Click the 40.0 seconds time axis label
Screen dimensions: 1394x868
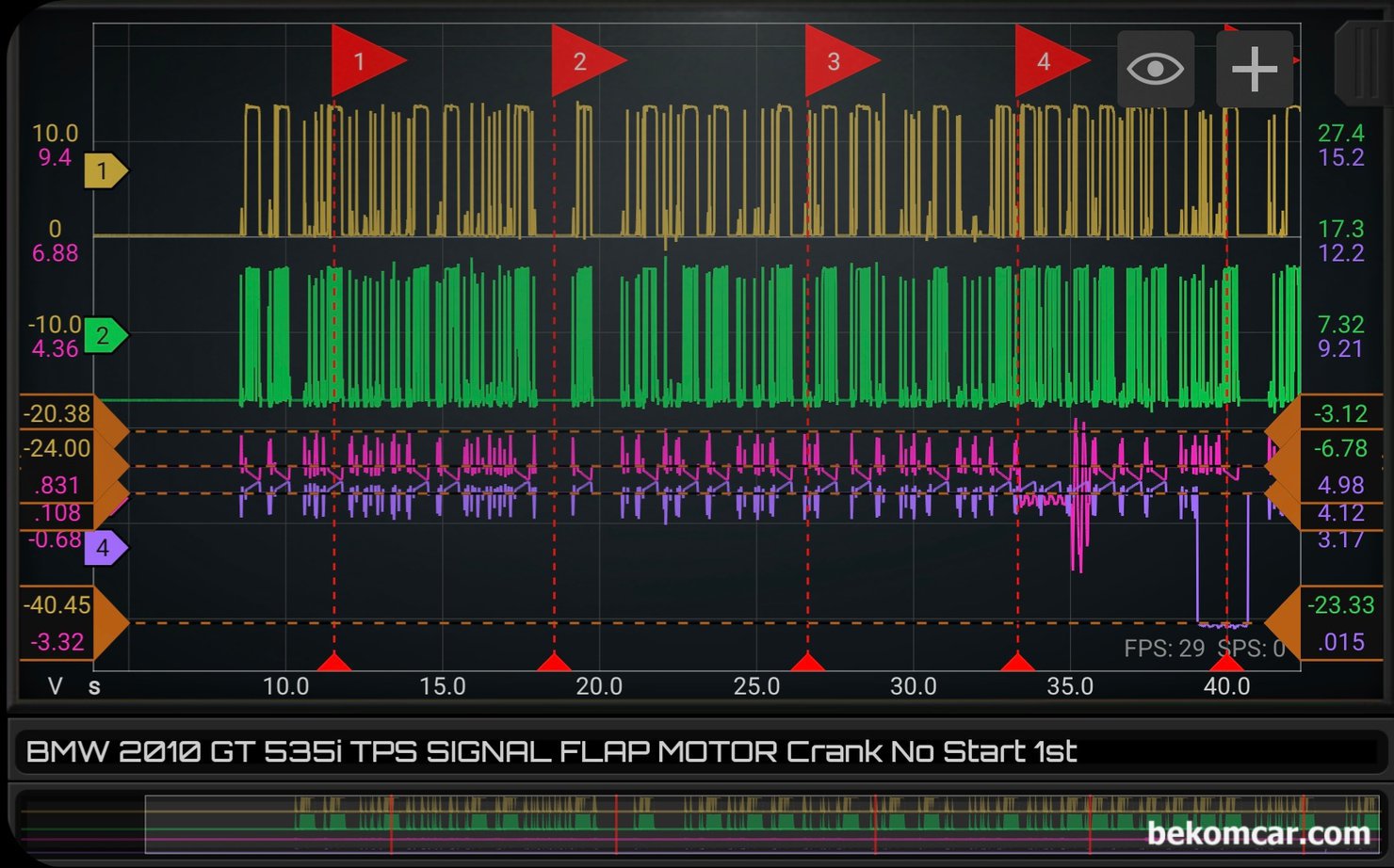click(x=1226, y=686)
